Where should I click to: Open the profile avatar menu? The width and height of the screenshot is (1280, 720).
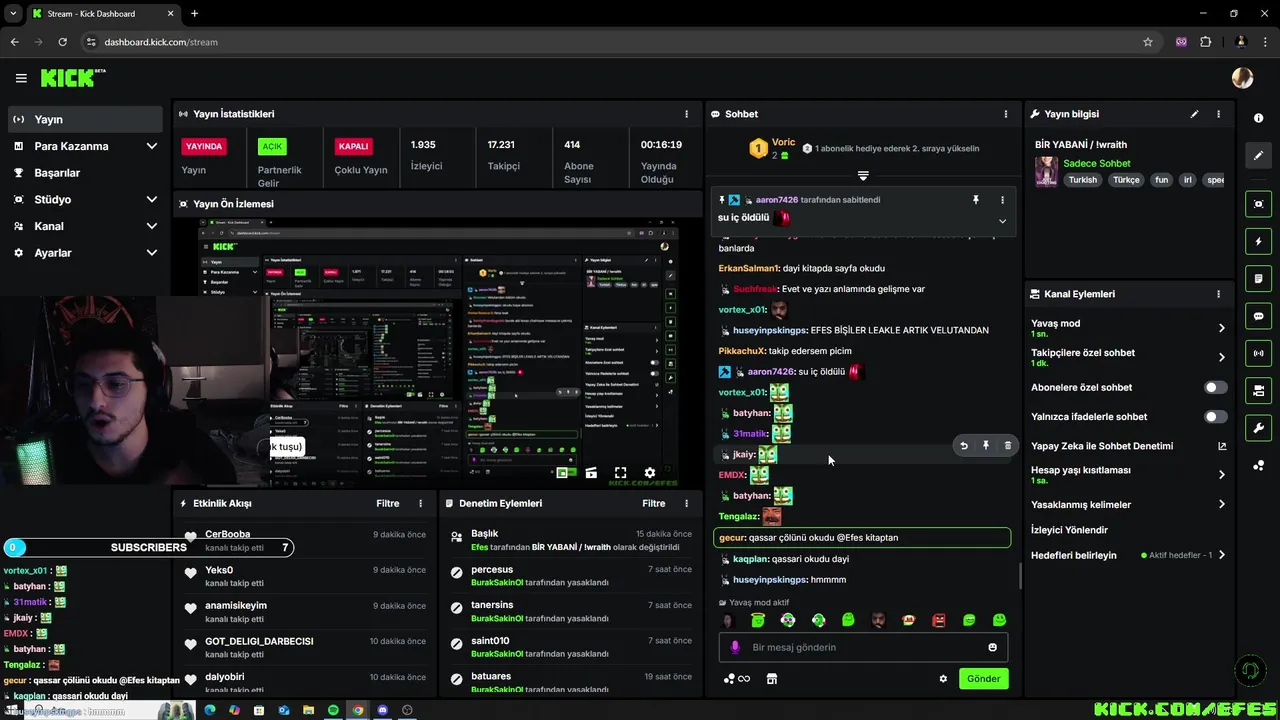tap(1242, 78)
